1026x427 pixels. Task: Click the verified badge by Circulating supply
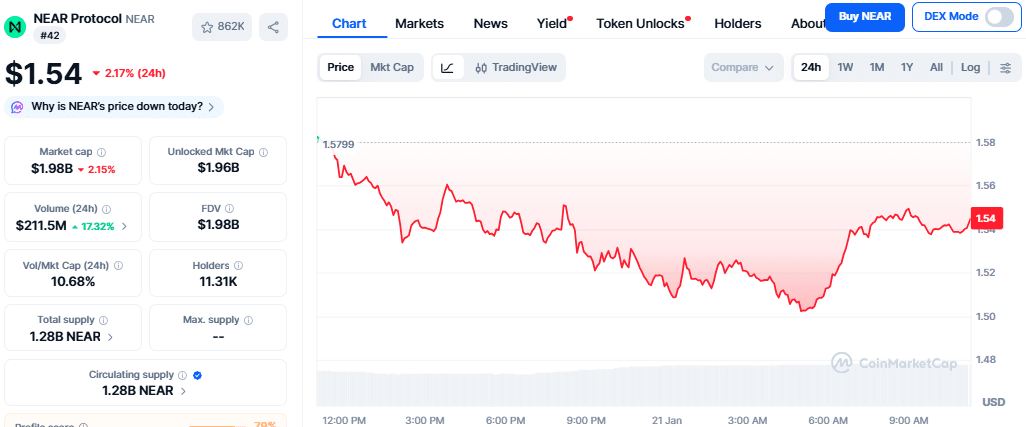click(x=198, y=375)
